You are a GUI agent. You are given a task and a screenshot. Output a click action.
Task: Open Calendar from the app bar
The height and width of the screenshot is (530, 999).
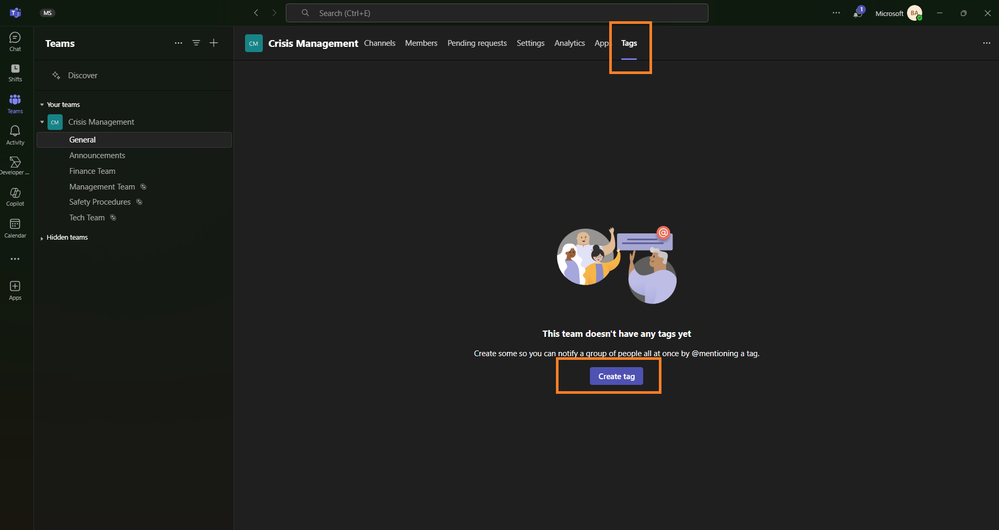click(15, 228)
